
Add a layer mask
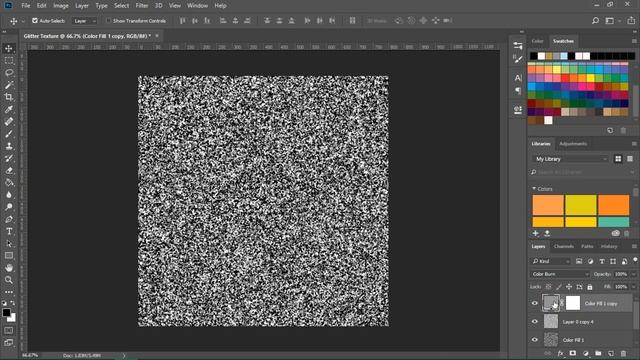pyautogui.click(x=573, y=353)
